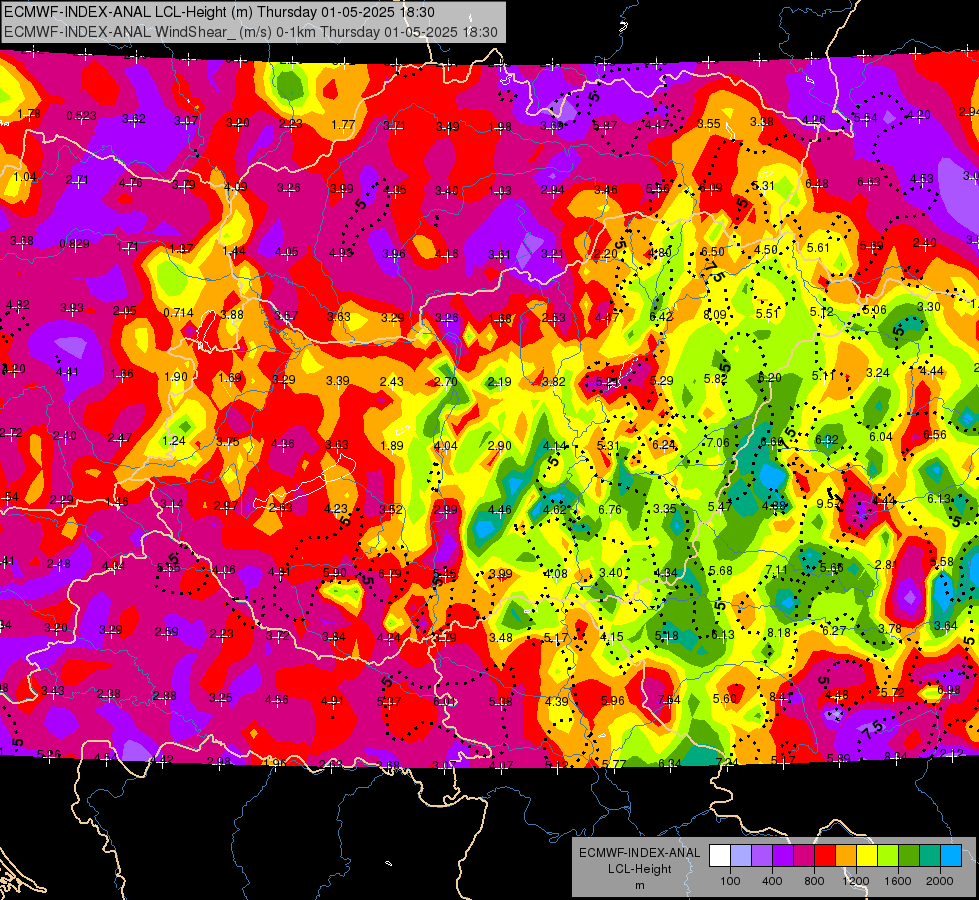This screenshot has height=900, width=979.
Task: Click the LCL-Height (m) header line
Action: click(x=219, y=12)
